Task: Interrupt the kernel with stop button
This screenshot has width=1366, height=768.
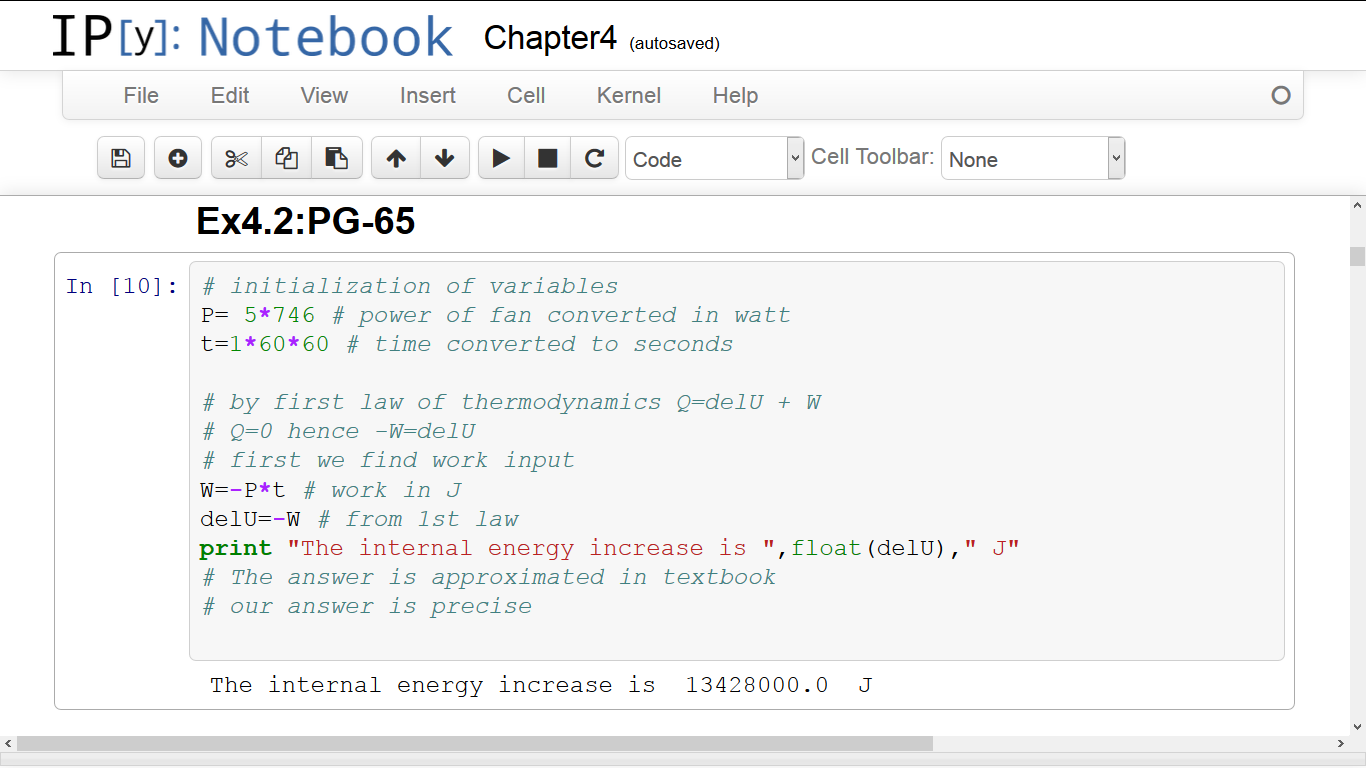Action: 547,158
